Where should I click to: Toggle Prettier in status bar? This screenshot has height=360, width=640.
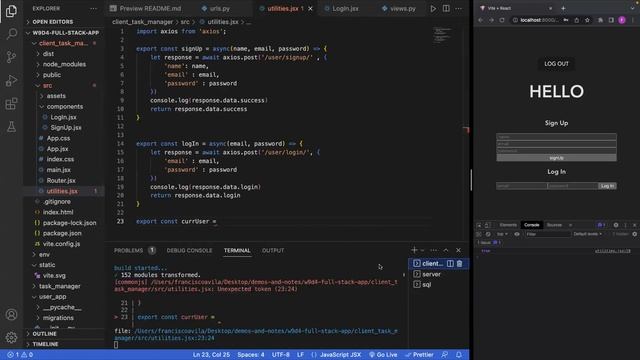[x=420, y=355]
